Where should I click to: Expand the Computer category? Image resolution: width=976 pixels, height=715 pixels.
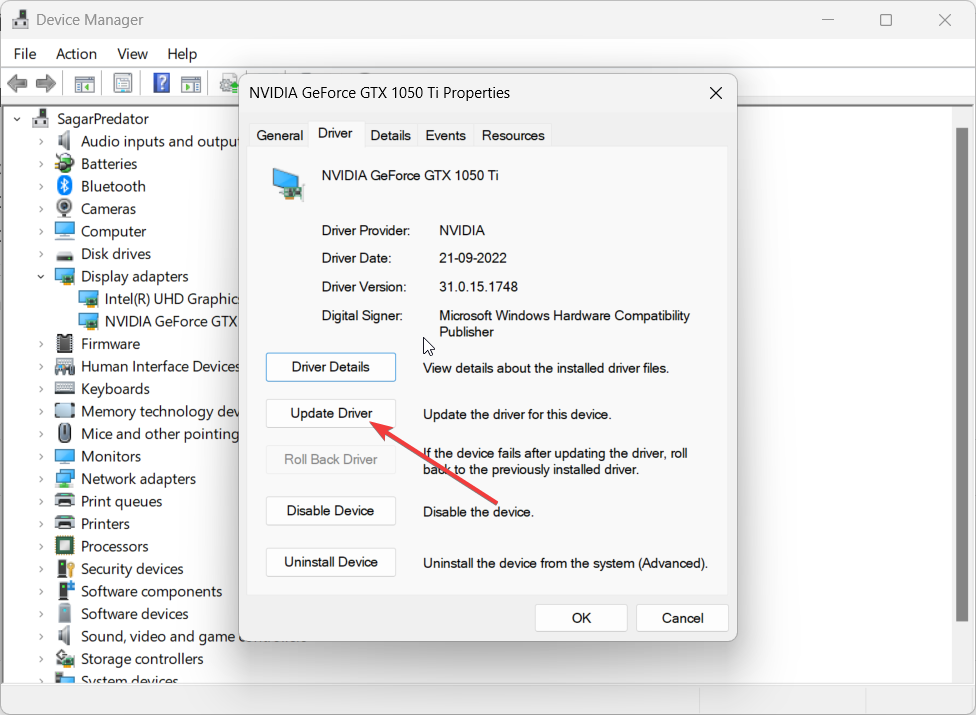click(40, 231)
